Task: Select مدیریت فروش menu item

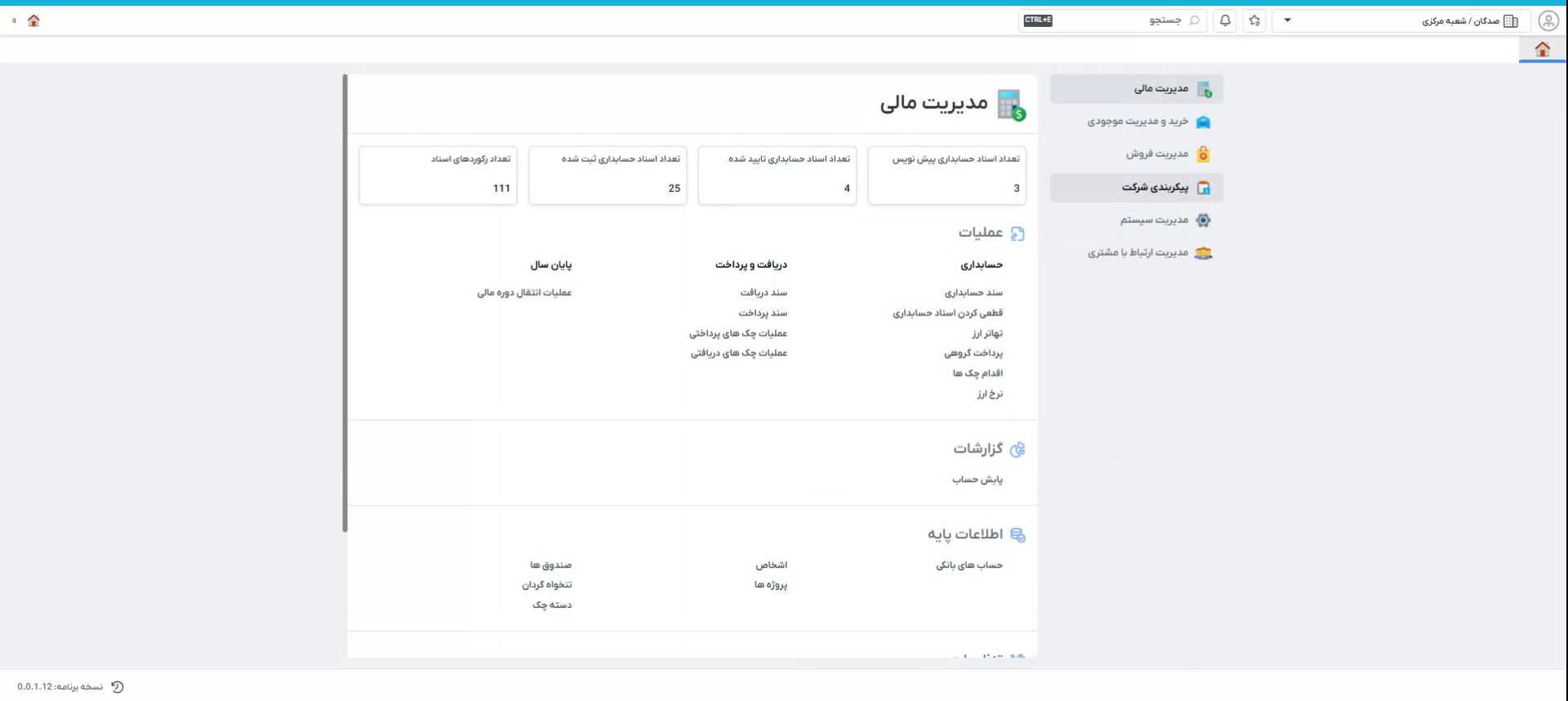Action: point(1136,154)
